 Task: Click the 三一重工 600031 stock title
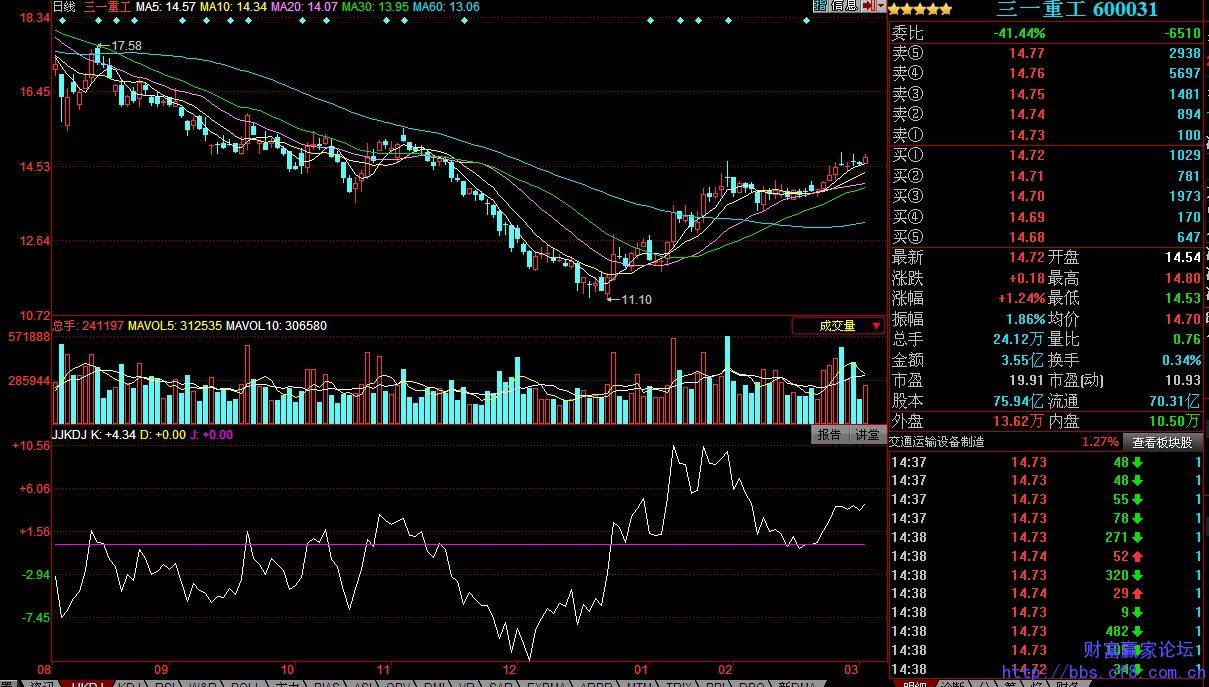(1076, 10)
